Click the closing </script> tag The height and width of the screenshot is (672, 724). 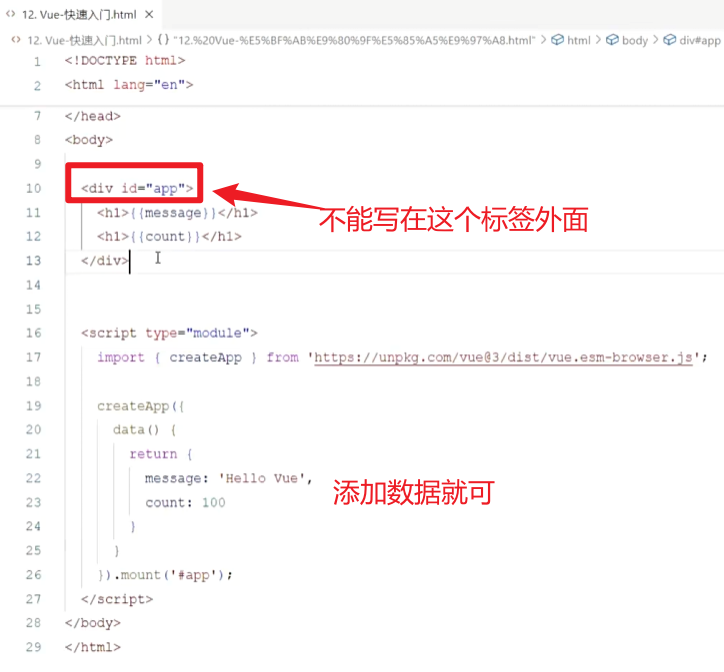pos(117,599)
